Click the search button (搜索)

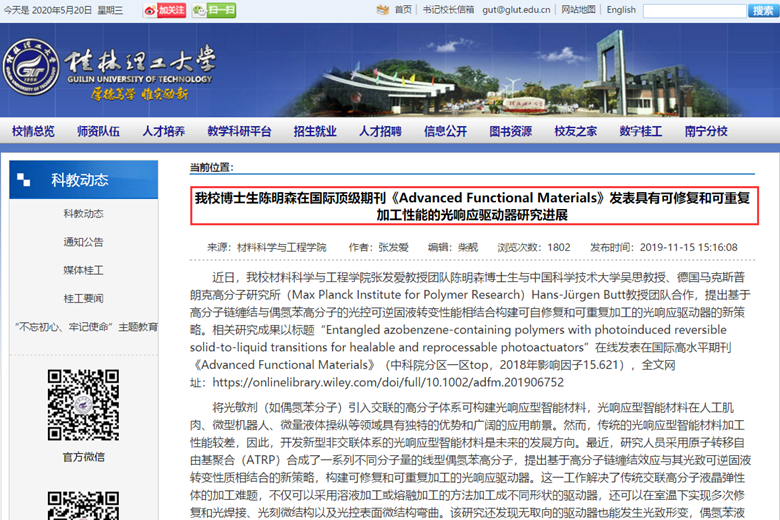point(761,10)
